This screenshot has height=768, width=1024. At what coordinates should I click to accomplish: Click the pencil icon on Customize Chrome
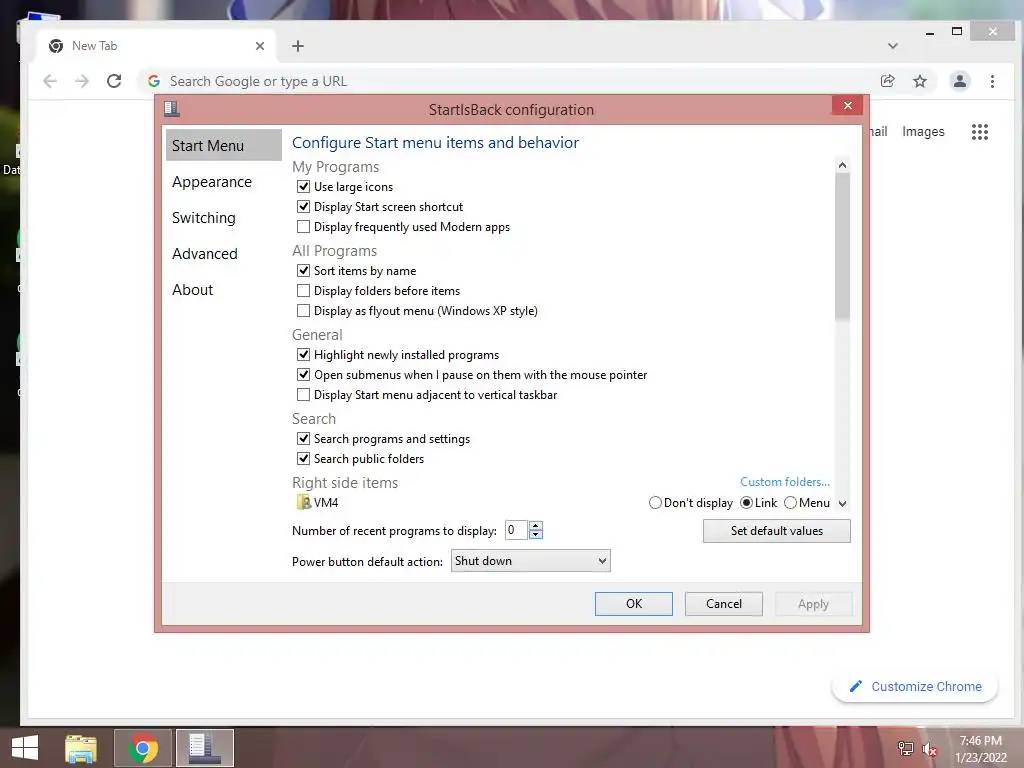[x=856, y=686]
